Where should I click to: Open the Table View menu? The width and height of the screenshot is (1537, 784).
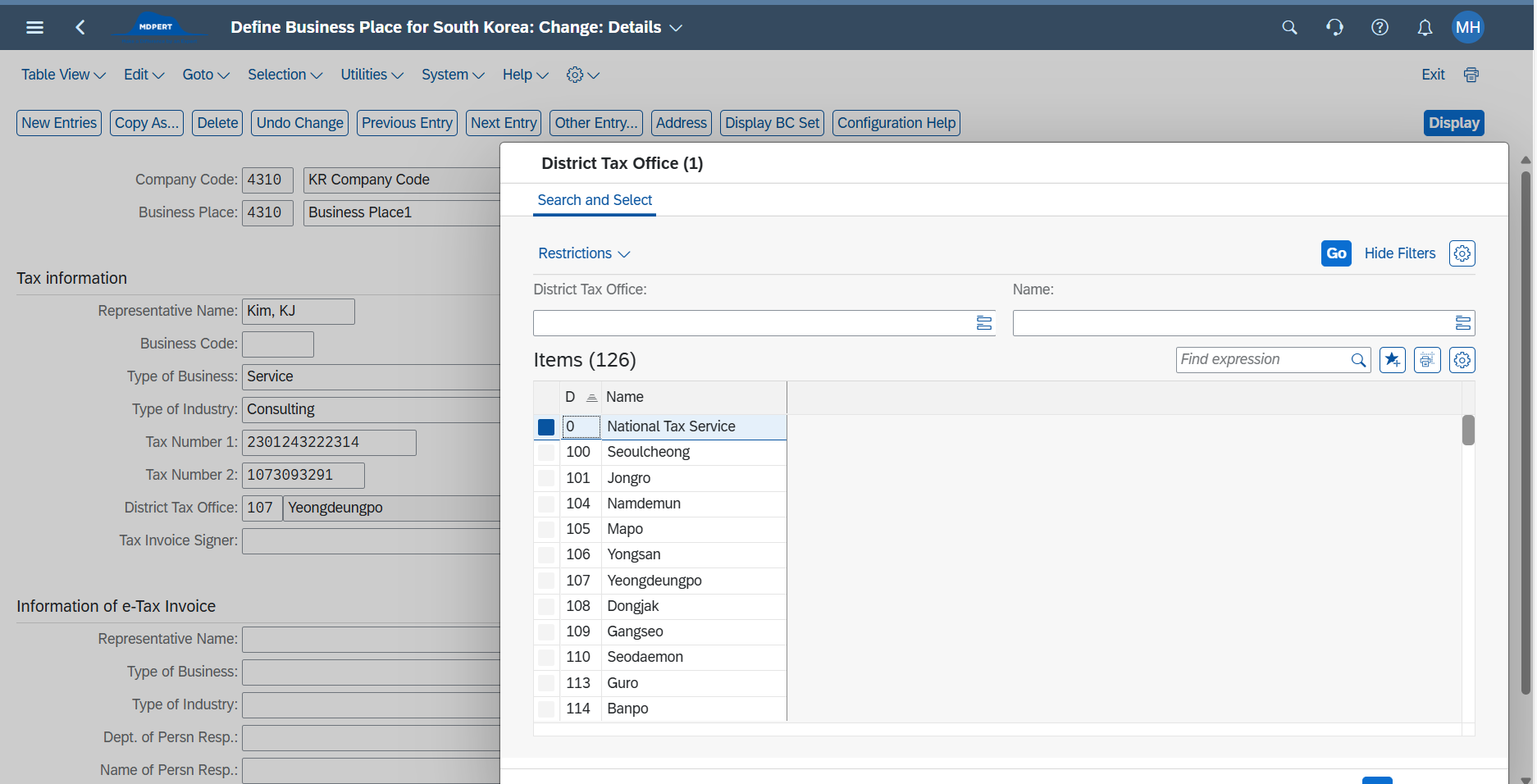[63, 75]
